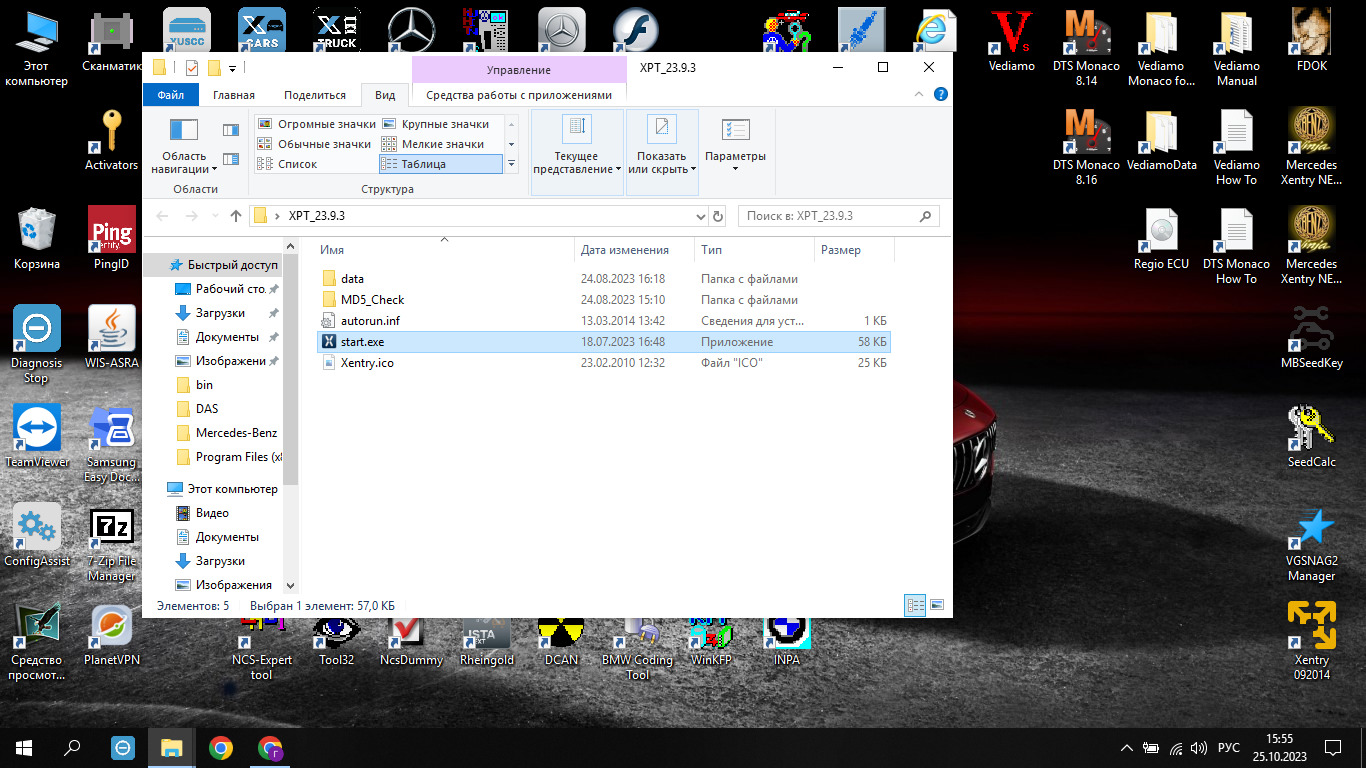Click the Preview pane icon in ribbon
This screenshot has width=1366, height=768.
[x=231, y=130]
